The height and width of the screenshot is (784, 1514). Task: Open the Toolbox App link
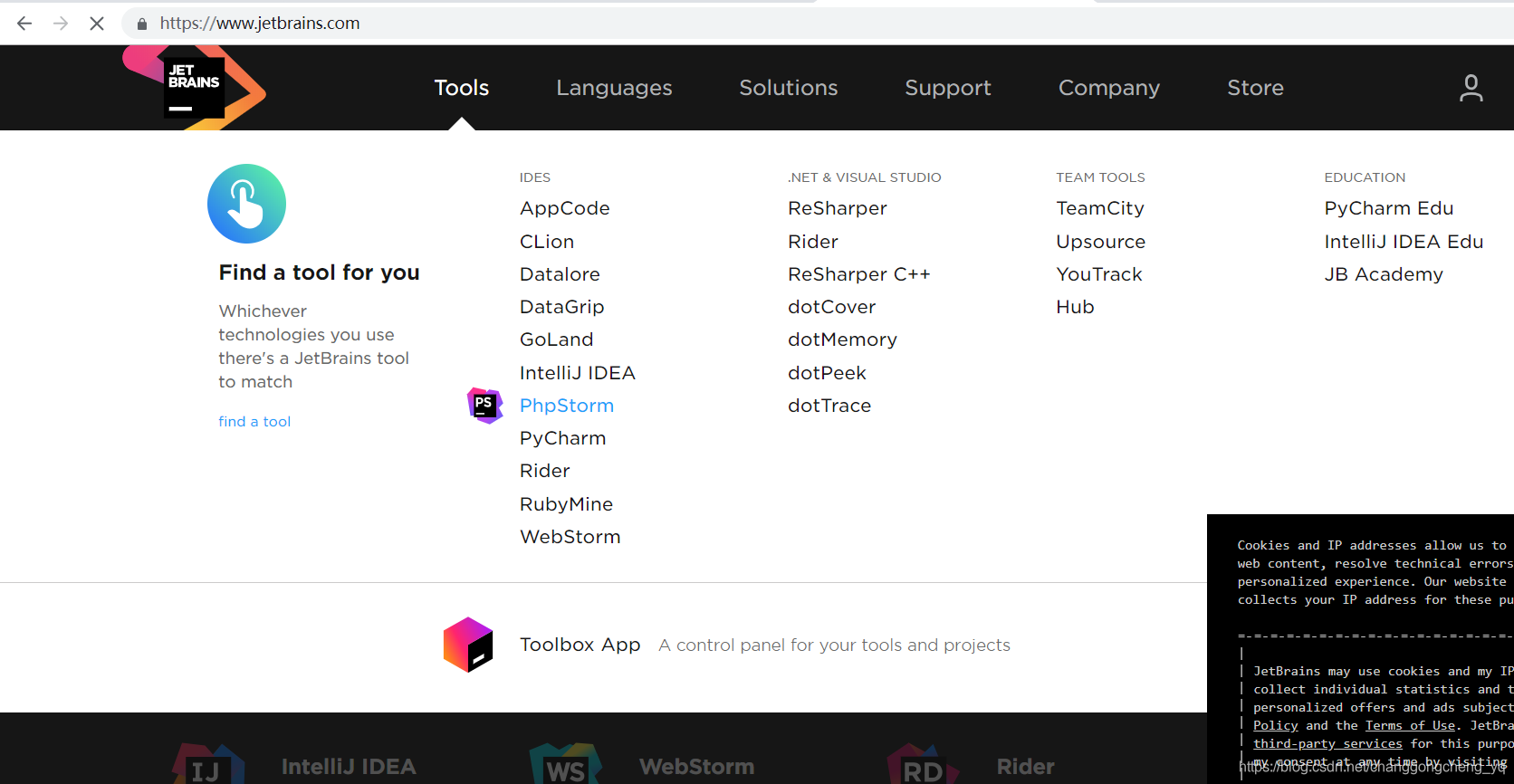pyautogui.click(x=580, y=645)
